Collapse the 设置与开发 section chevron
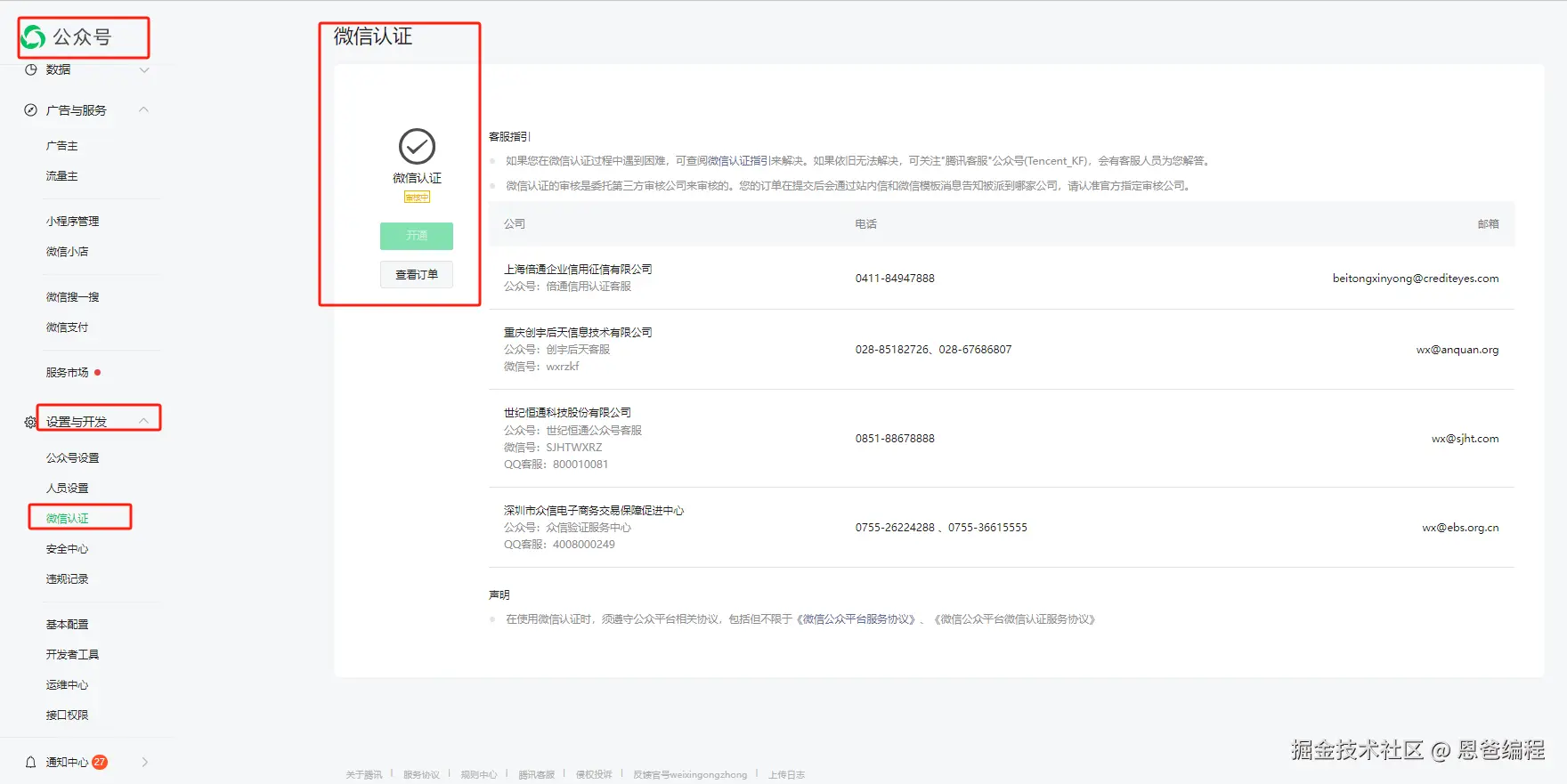The image size is (1567, 784). pyautogui.click(x=144, y=421)
